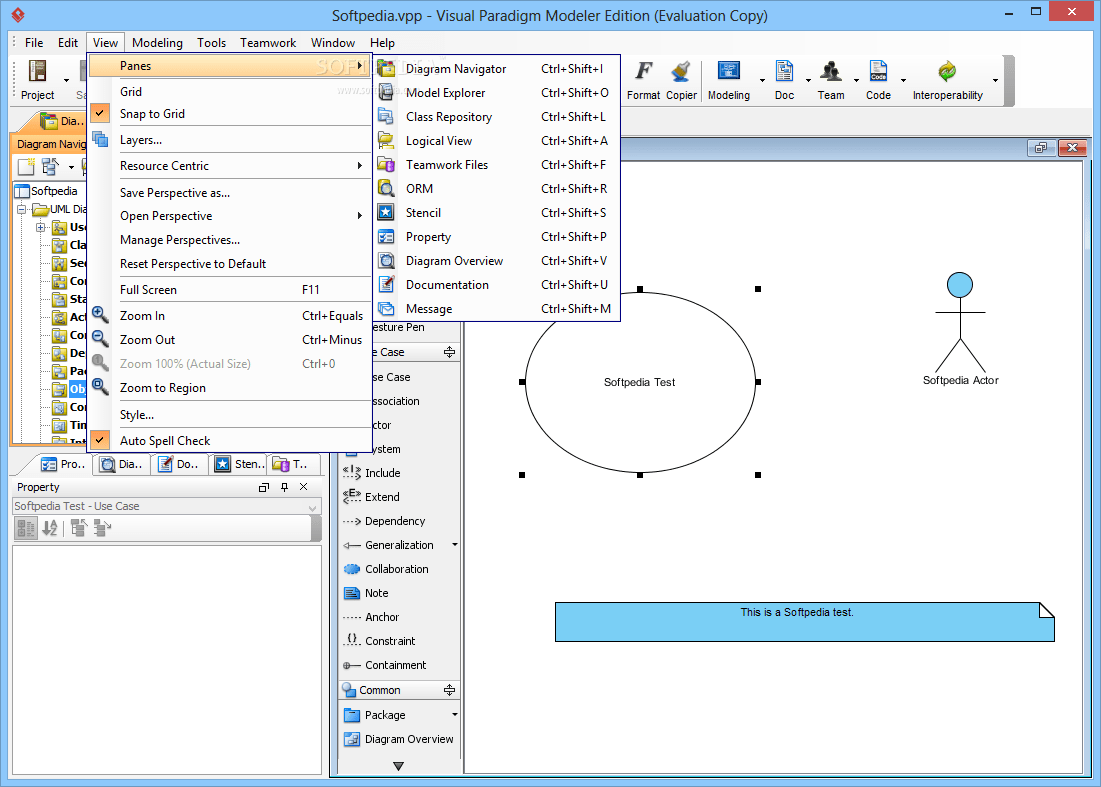This screenshot has height=787, width=1101.
Task: Click the Format toolbar icon
Action: [643, 71]
